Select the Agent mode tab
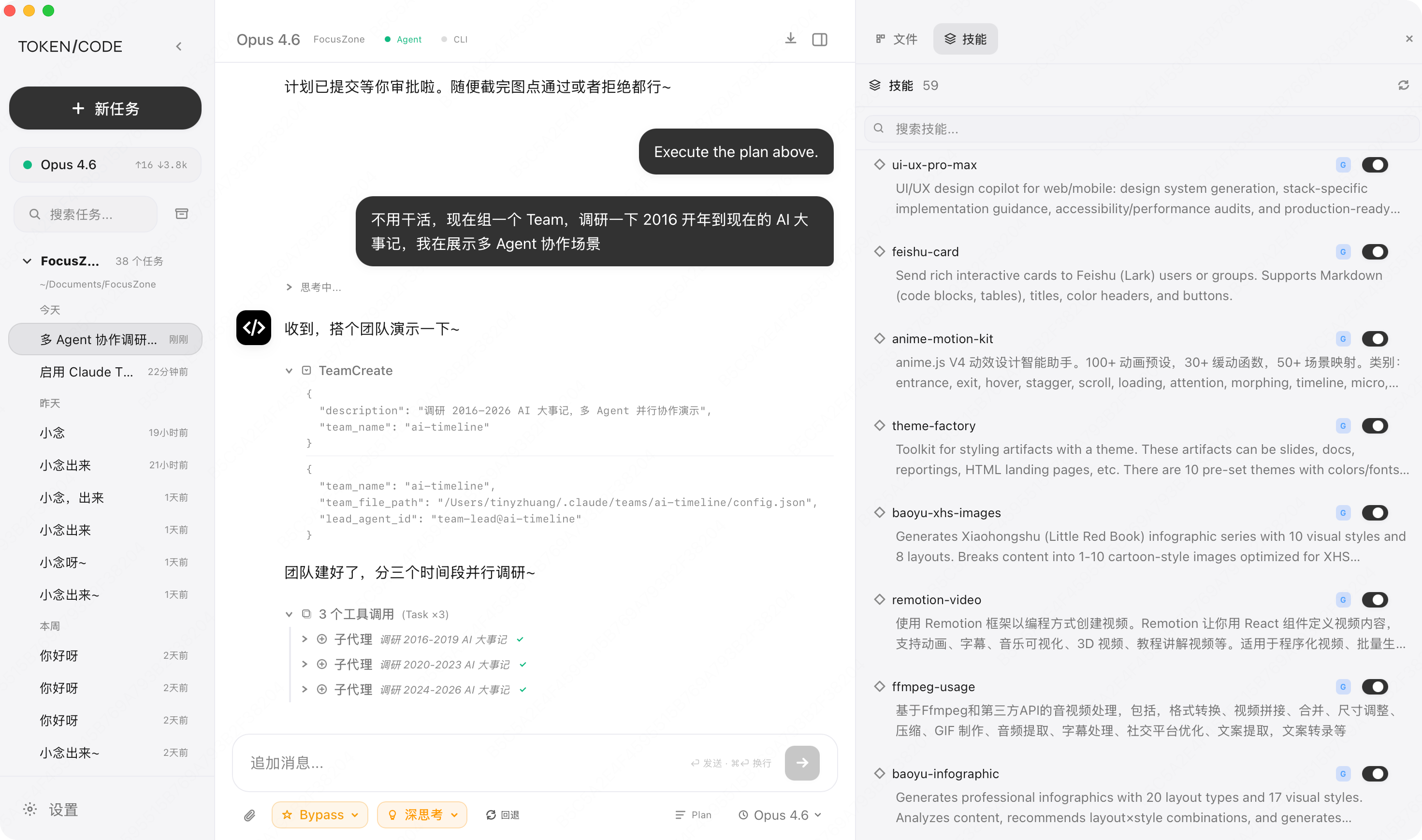The height and width of the screenshot is (840, 1422). click(x=403, y=39)
